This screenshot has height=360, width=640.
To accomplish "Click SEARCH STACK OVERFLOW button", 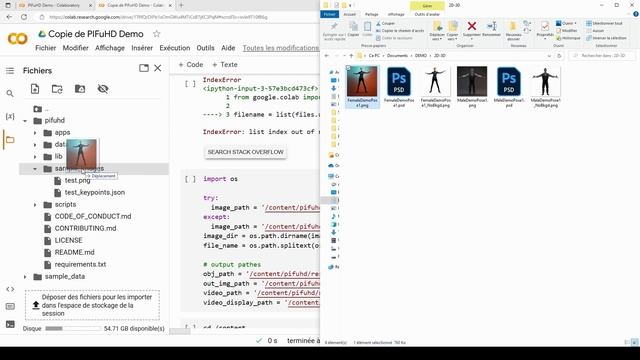I will pyautogui.click(x=245, y=152).
